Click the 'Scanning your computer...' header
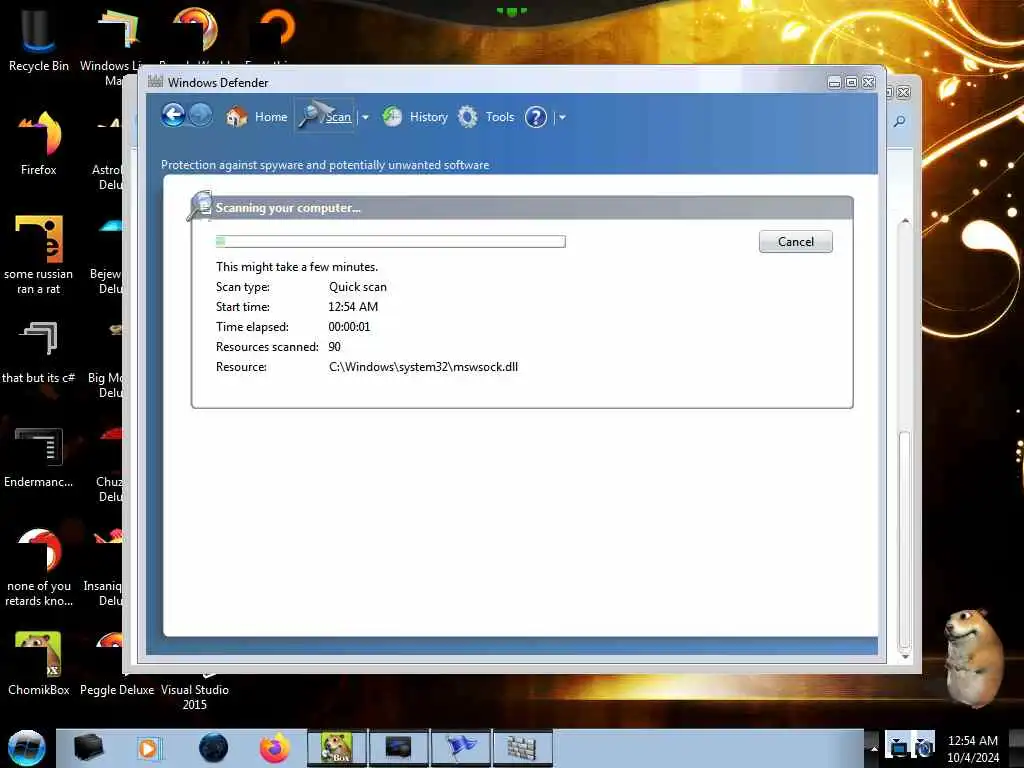The image size is (1024, 768). [x=288, y=208]
